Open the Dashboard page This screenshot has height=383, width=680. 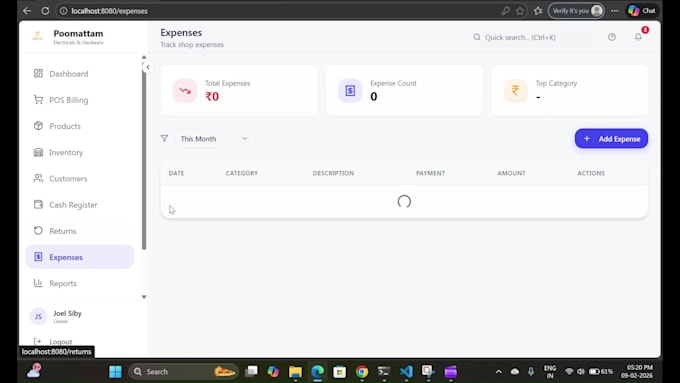click(x=79, y=74)
